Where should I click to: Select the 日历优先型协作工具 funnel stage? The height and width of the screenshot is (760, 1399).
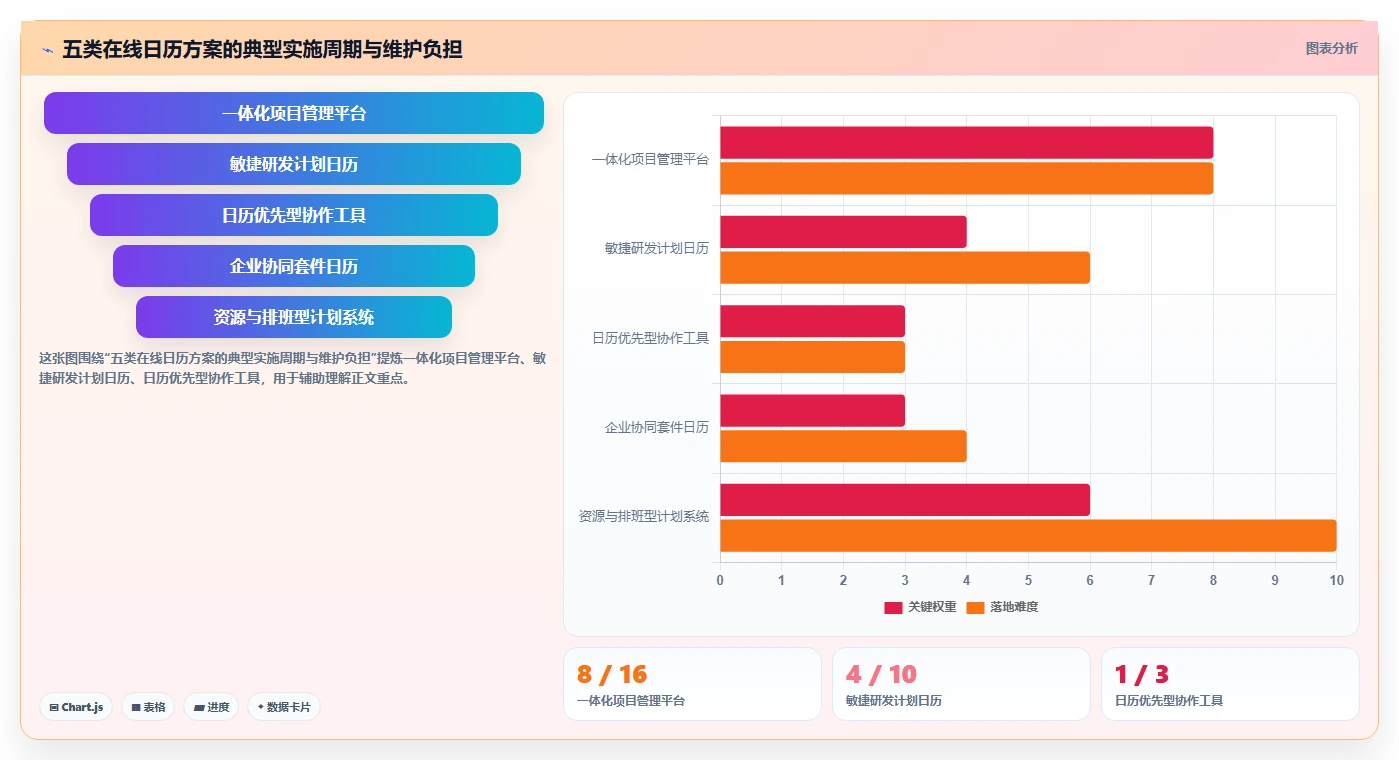tap(294, 215)
